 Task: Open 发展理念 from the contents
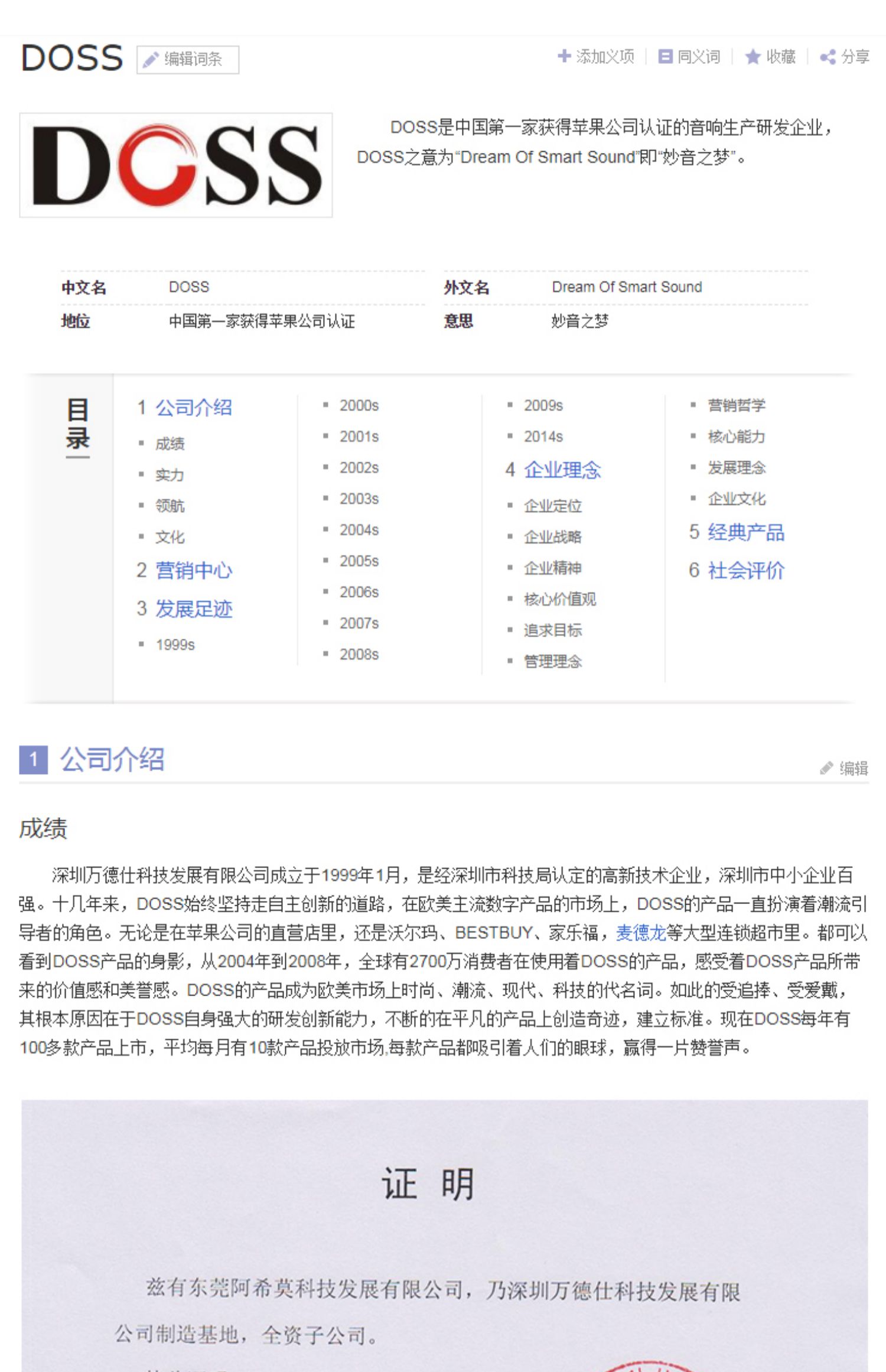(737, 467)
